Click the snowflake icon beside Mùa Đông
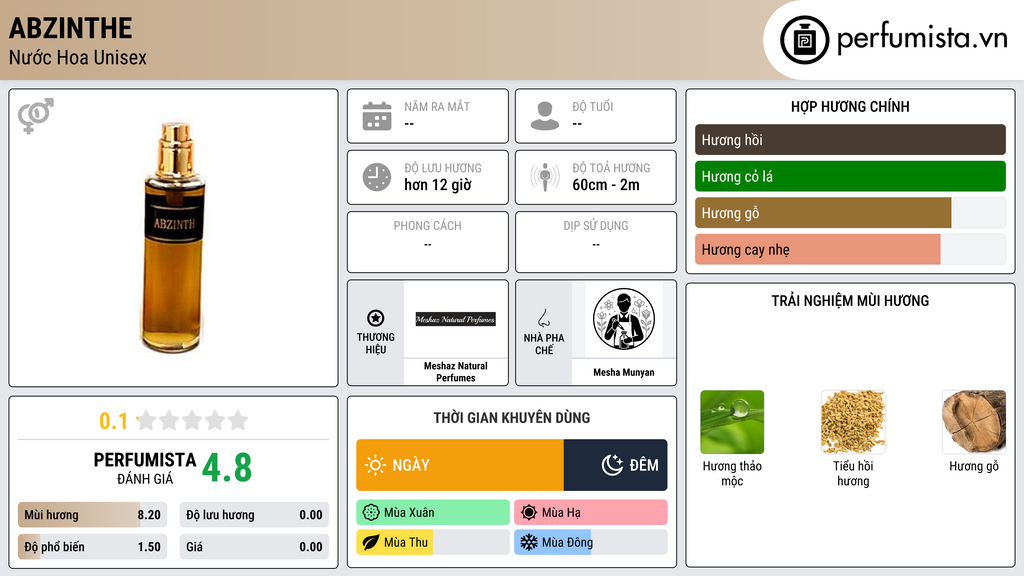 pos(529,542)
